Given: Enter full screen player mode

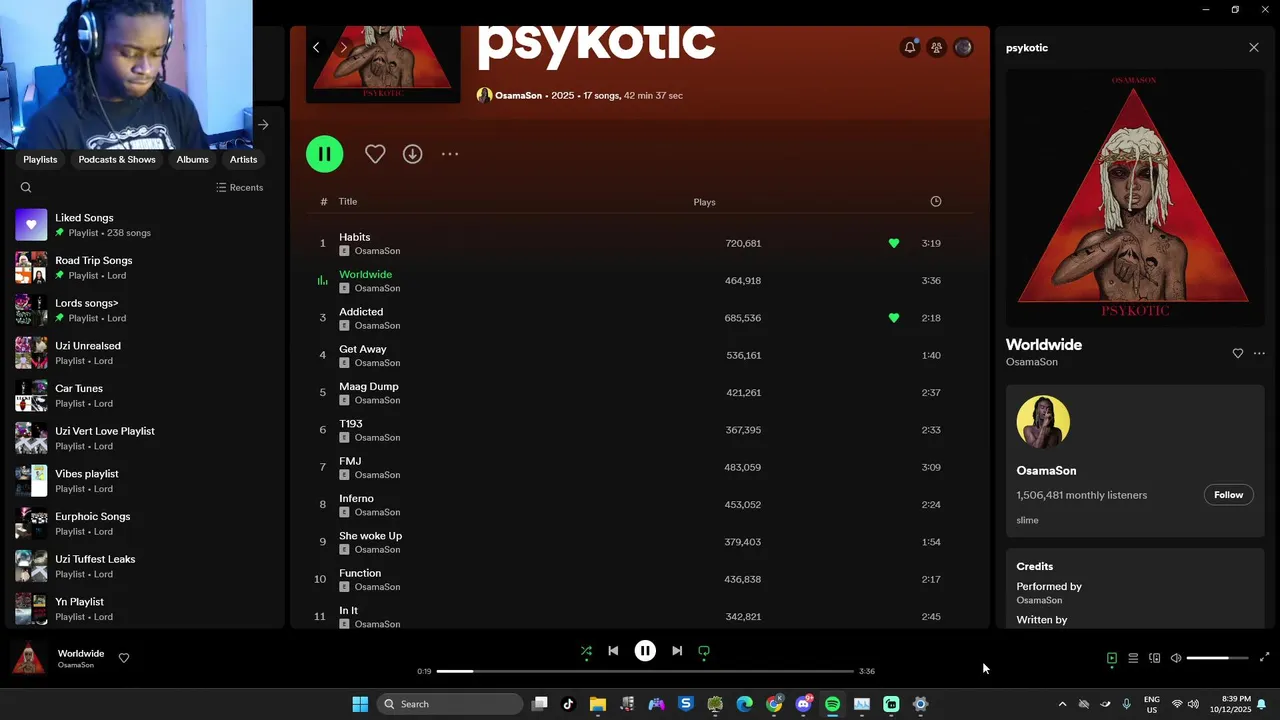Looking at the screenshot, I should coord(1264,657).
